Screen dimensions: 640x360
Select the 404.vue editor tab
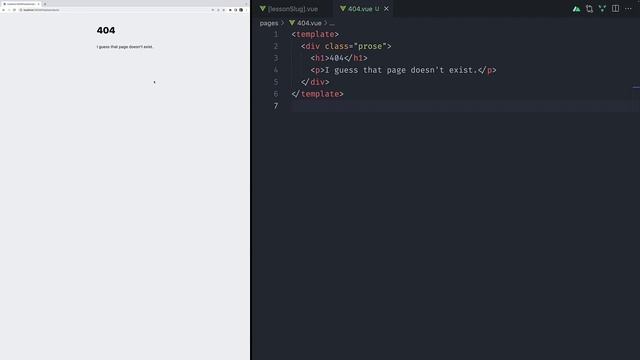tap(363, 9)
